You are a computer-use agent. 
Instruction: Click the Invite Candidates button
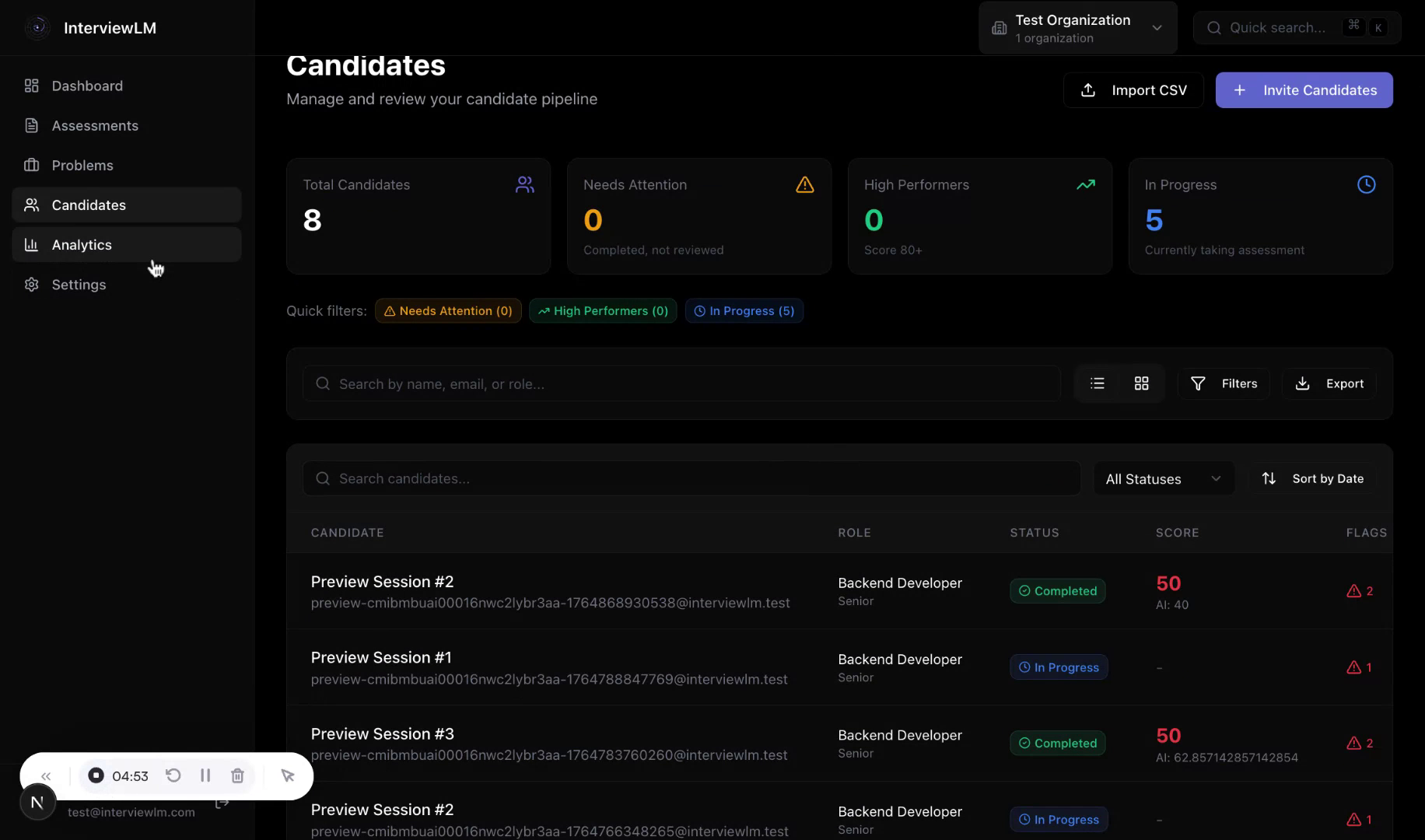pos(1303,89)
